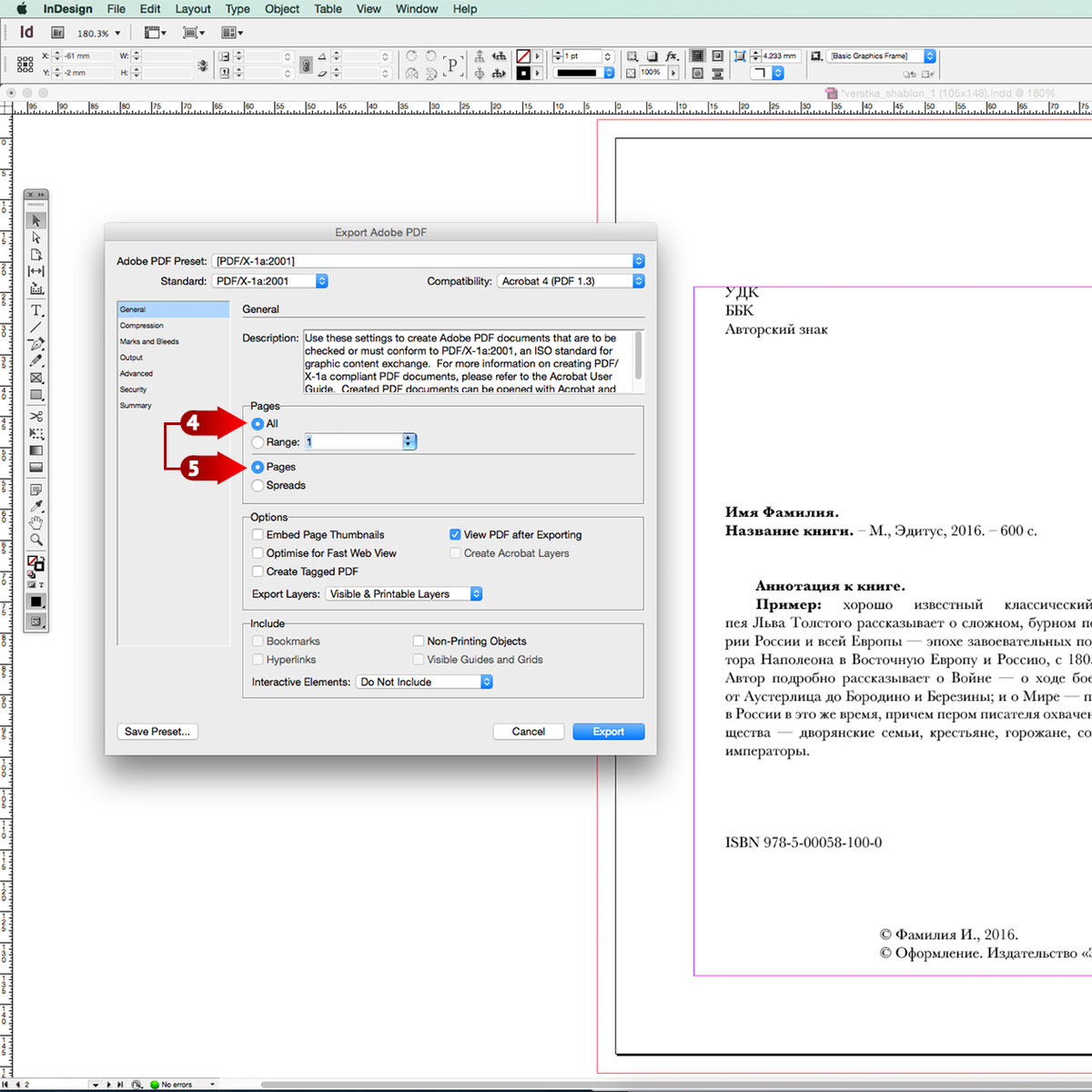Screen dimensions: 1092x1092
Task: Open the Compatibility Acrobat 4 dropdown
Action: pyautogui.click(x=571, y=281)
